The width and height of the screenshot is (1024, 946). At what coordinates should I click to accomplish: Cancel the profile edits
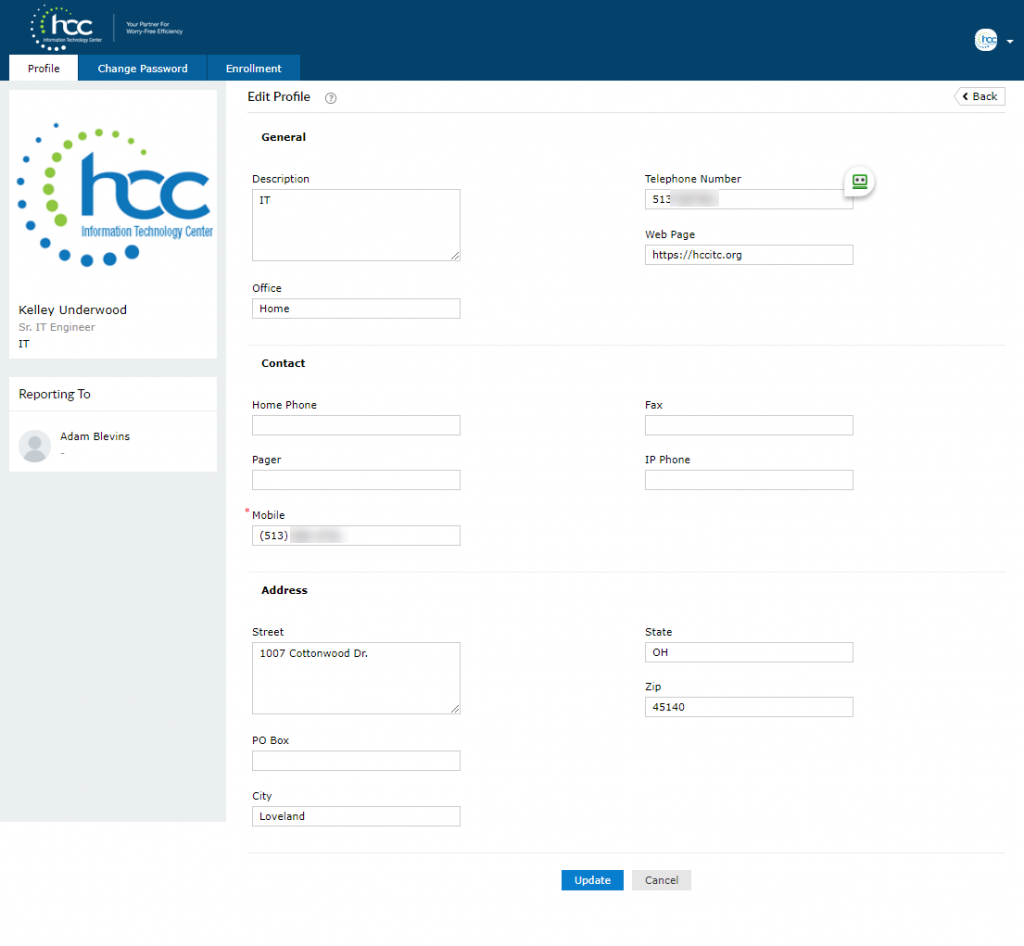[662, 880]
